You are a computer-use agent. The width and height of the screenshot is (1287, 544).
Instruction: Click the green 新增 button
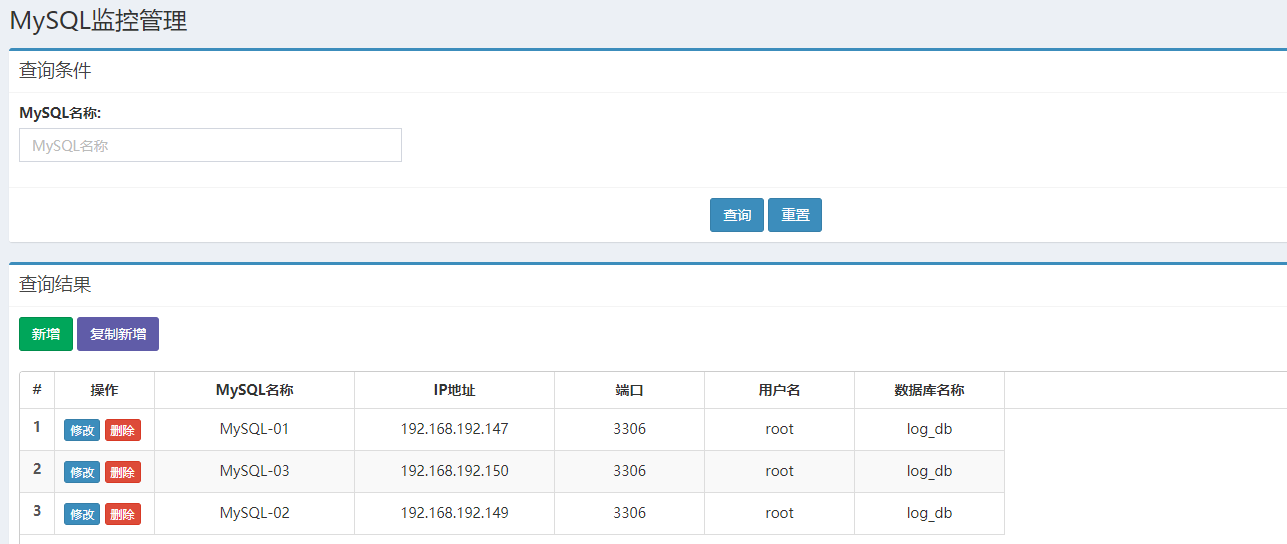[46, 334]
